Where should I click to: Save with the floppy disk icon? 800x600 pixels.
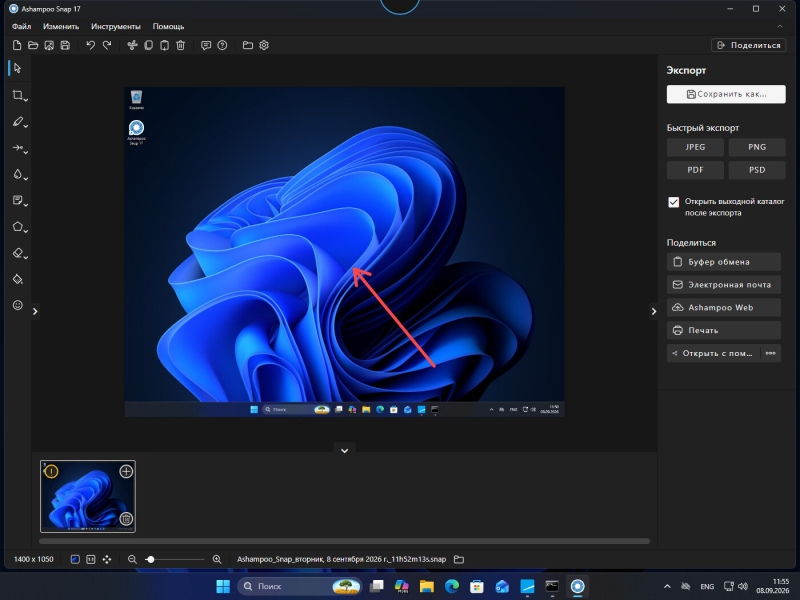coord(65,45)
